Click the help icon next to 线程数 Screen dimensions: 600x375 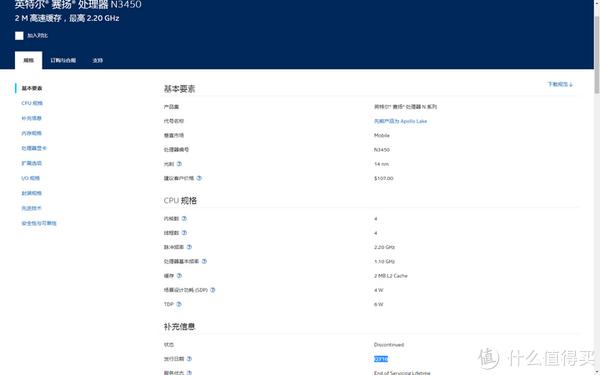click(x=184, y=233)
